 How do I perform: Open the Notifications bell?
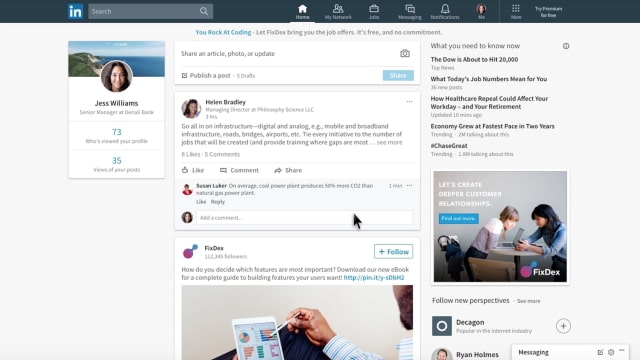click(445, 11)
